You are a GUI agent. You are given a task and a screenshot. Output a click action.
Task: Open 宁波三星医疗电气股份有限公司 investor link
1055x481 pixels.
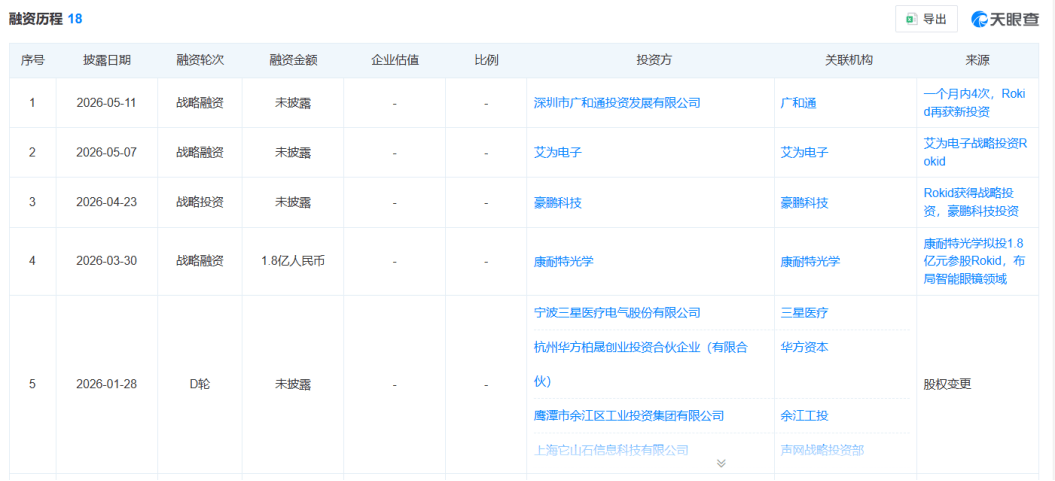pyautogui.click(x=617, y=313)
